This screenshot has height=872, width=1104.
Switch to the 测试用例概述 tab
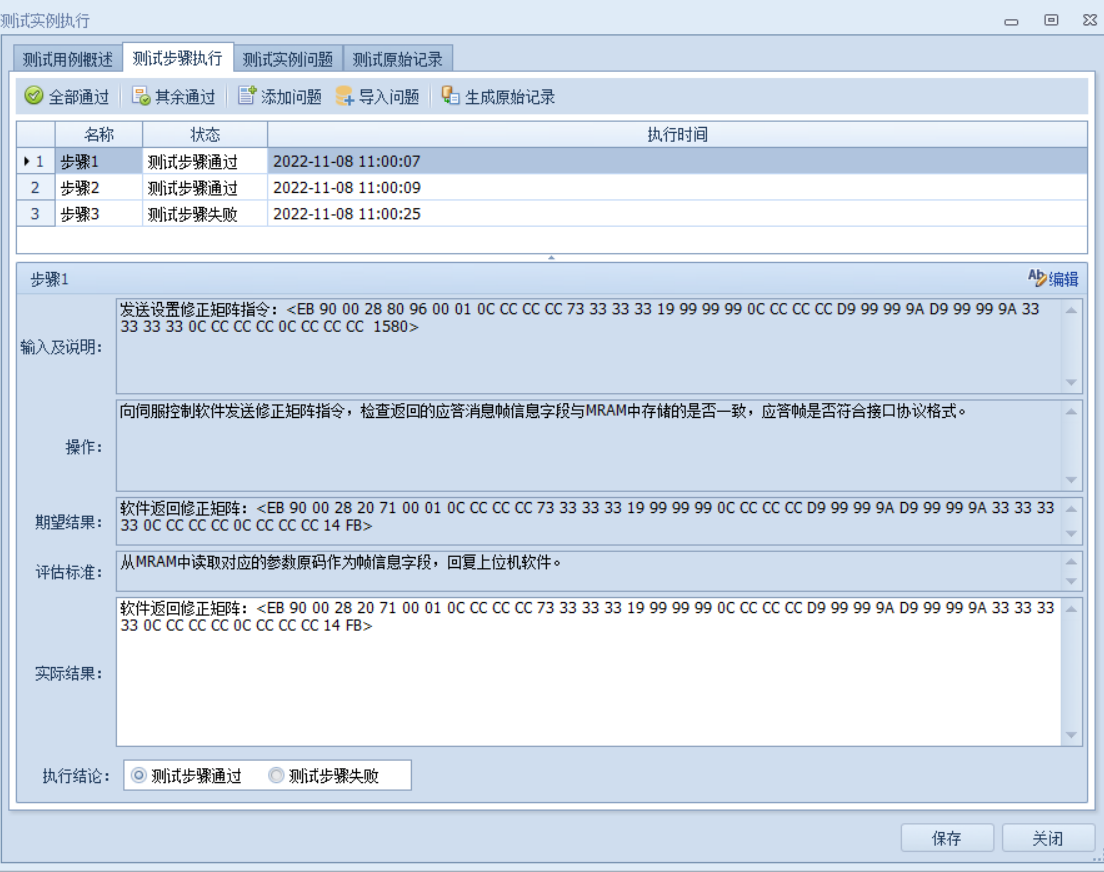pos(68,59)
